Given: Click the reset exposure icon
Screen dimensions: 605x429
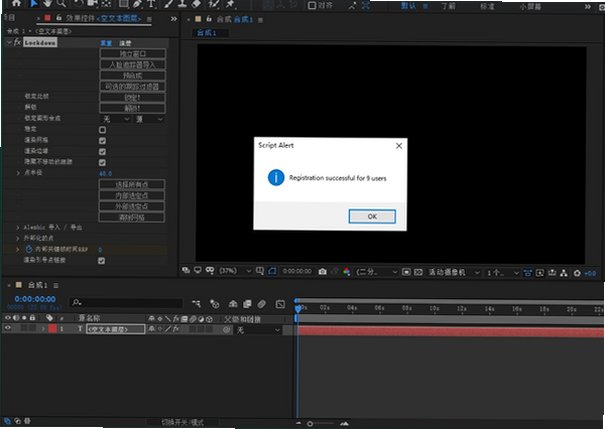Looking at the screenshot, I should (x=577, y=273).
